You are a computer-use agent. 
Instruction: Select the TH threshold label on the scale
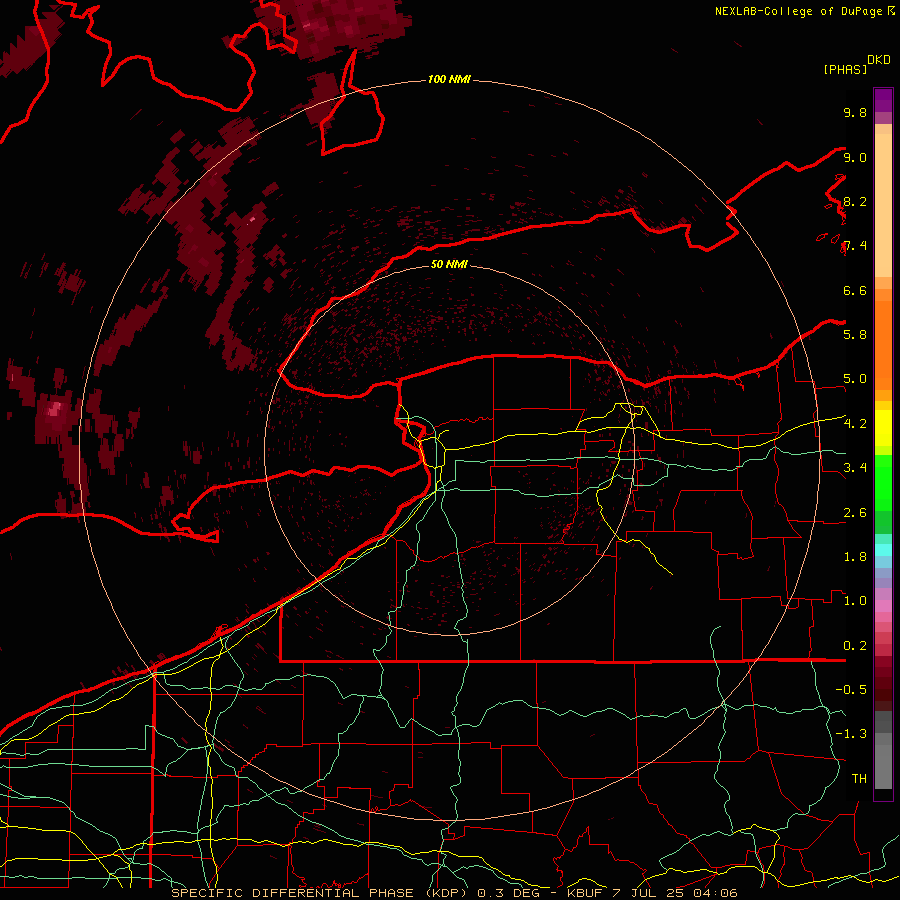pyautogui.click(x=859, y=779)
